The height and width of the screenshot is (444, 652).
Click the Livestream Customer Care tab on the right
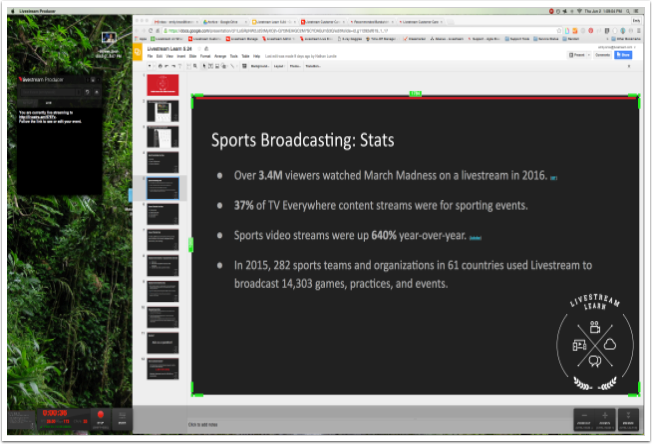[x=420, y=22]
